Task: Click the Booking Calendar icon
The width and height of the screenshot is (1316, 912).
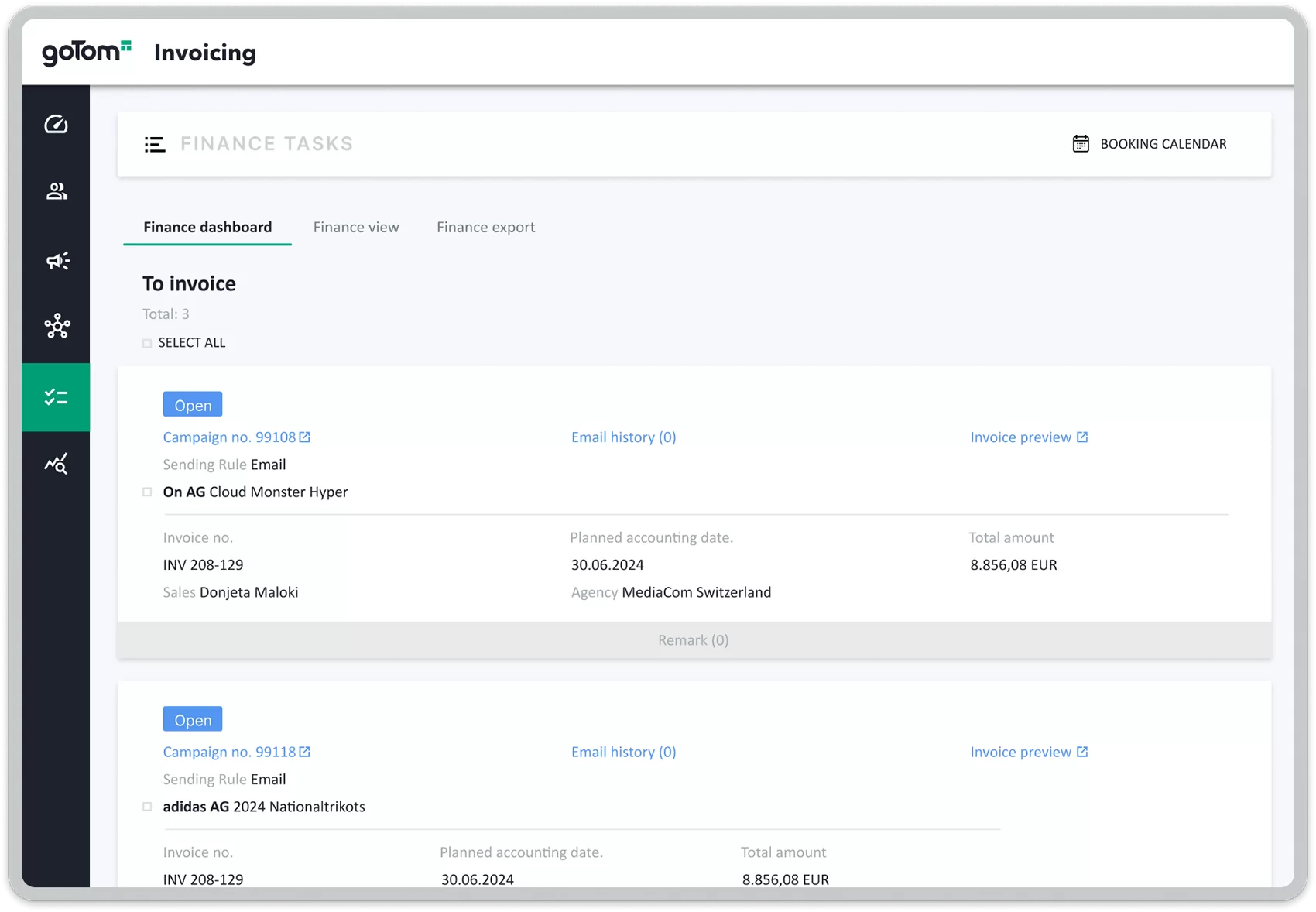Action: [x=1081, y=144]
